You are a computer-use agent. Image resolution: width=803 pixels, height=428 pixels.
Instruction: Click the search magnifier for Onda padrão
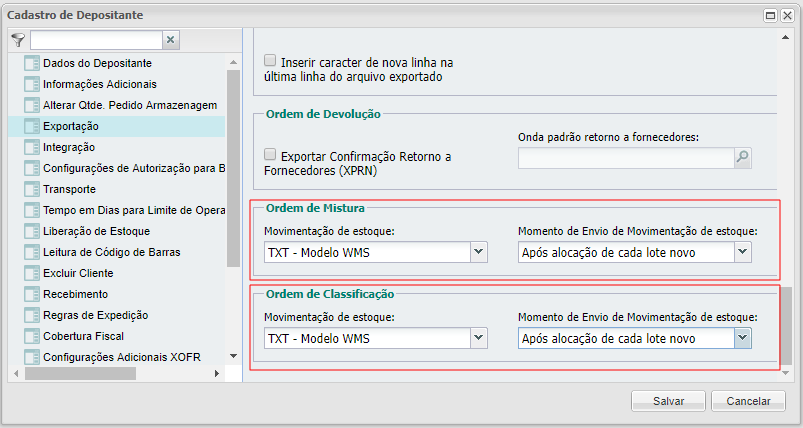742,157
